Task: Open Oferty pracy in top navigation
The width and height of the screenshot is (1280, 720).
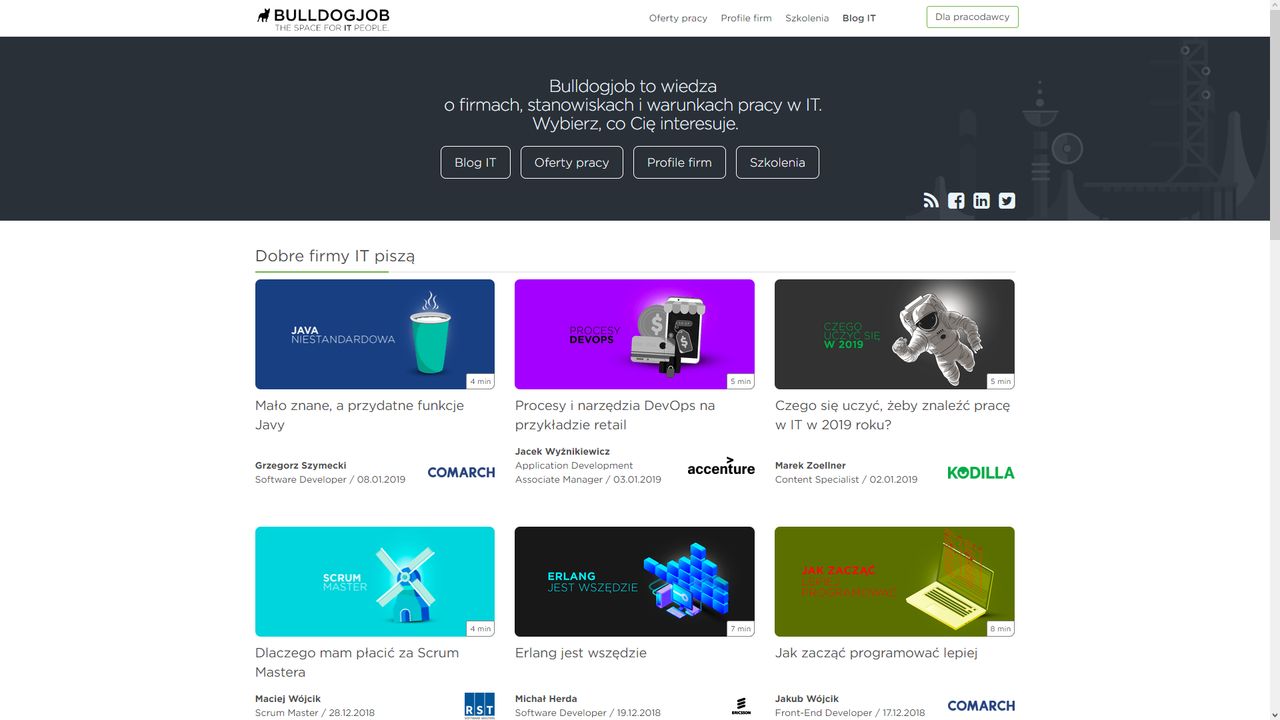Action: 678,18
